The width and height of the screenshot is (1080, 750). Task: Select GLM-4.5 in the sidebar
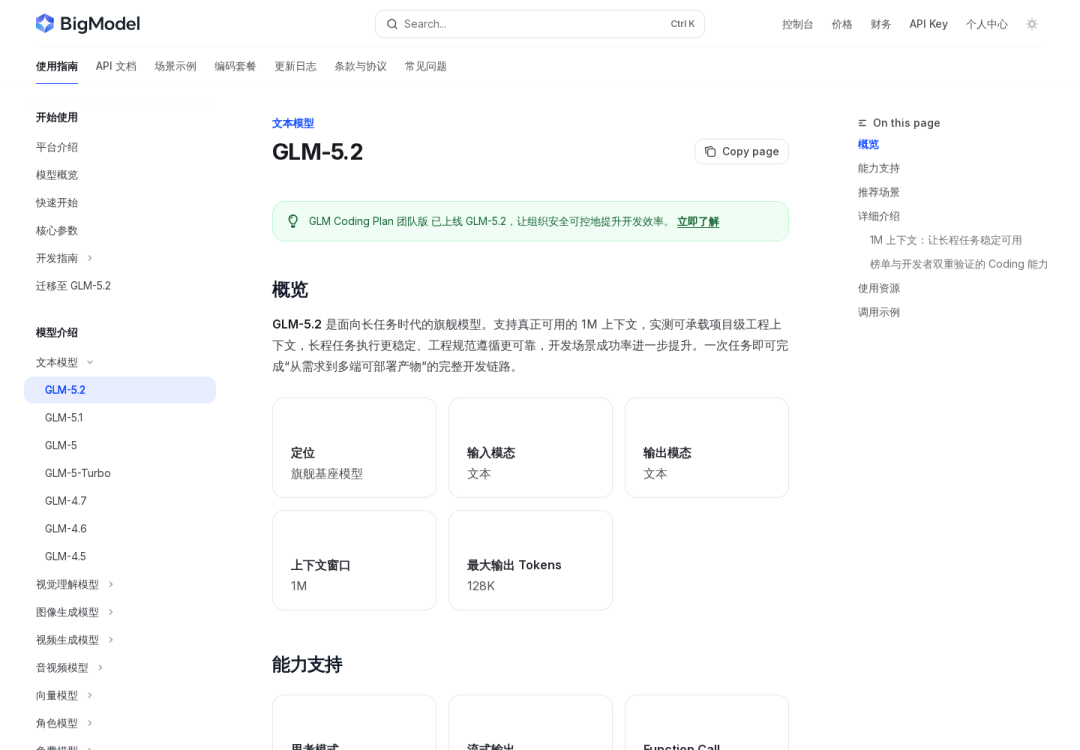point(65,556)
